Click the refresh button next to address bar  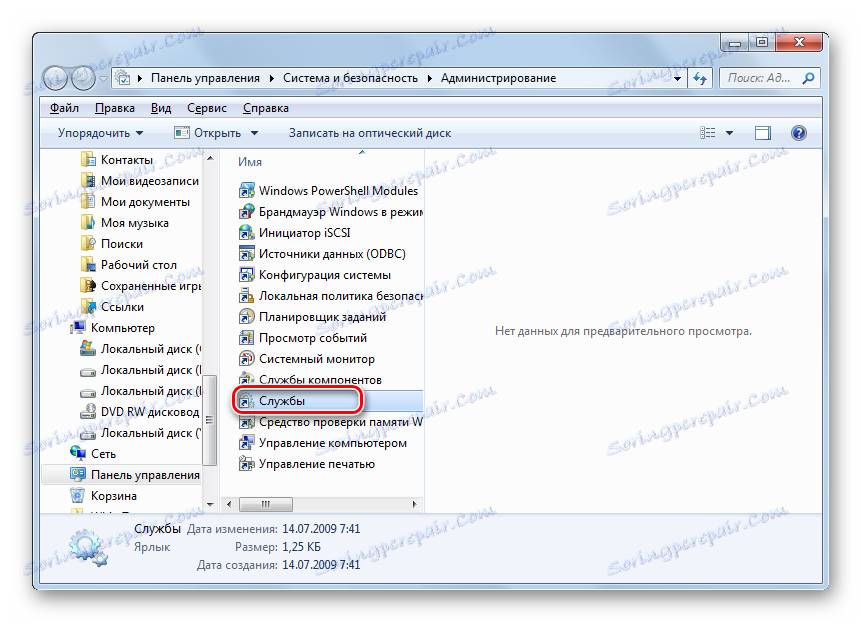tap(700, 78)
